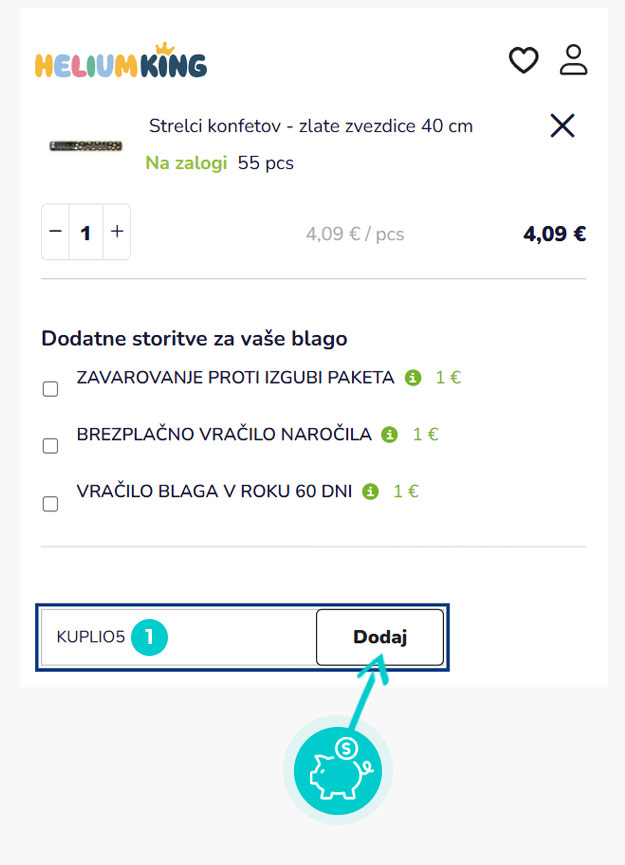
Task: Show info for BREZPLAČNO VRAČILO NAROČILA
Action: (390, 435)
